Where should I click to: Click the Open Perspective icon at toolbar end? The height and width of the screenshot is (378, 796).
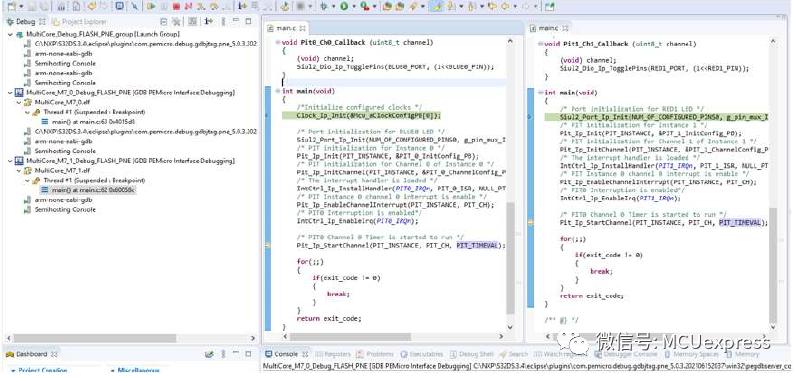549,7
